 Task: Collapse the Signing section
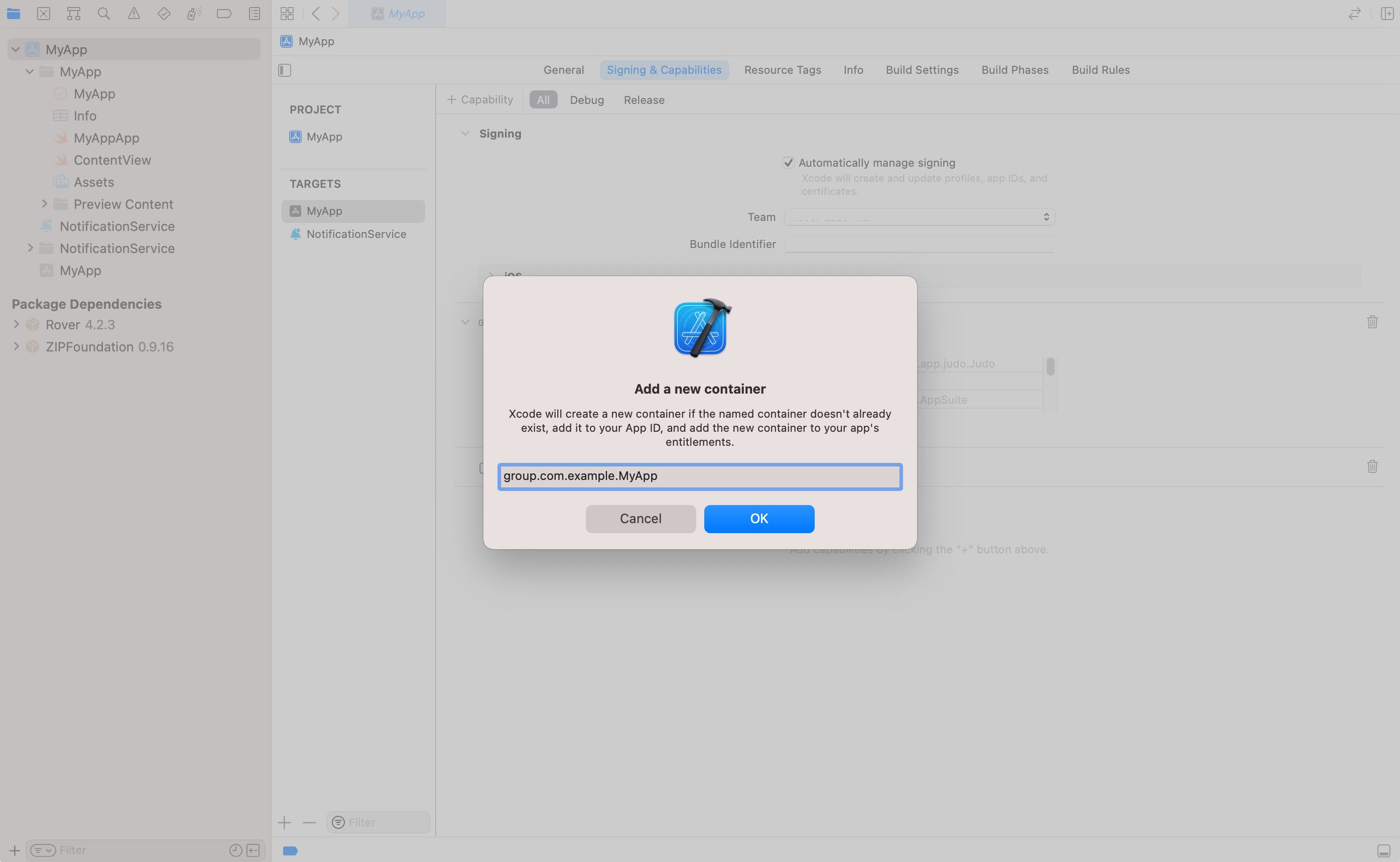(465, 134)
